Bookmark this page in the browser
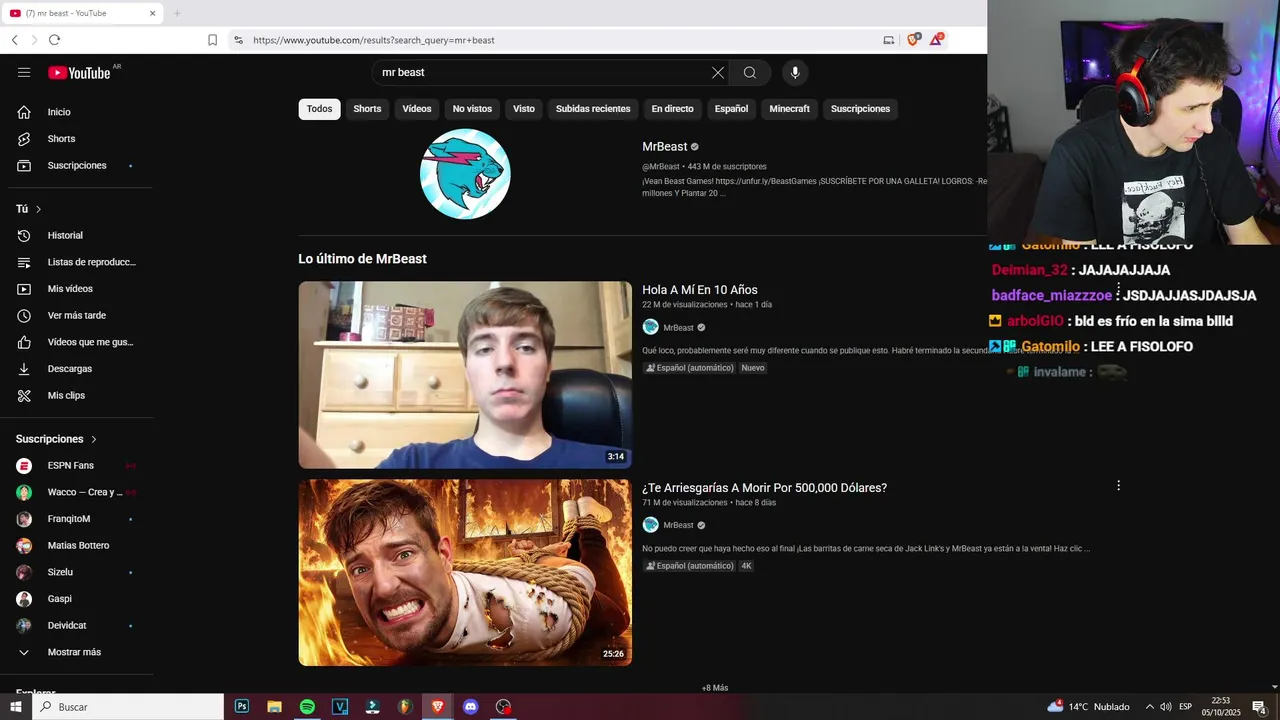Viewport: 1280px width, 720px height. (212, 40)
